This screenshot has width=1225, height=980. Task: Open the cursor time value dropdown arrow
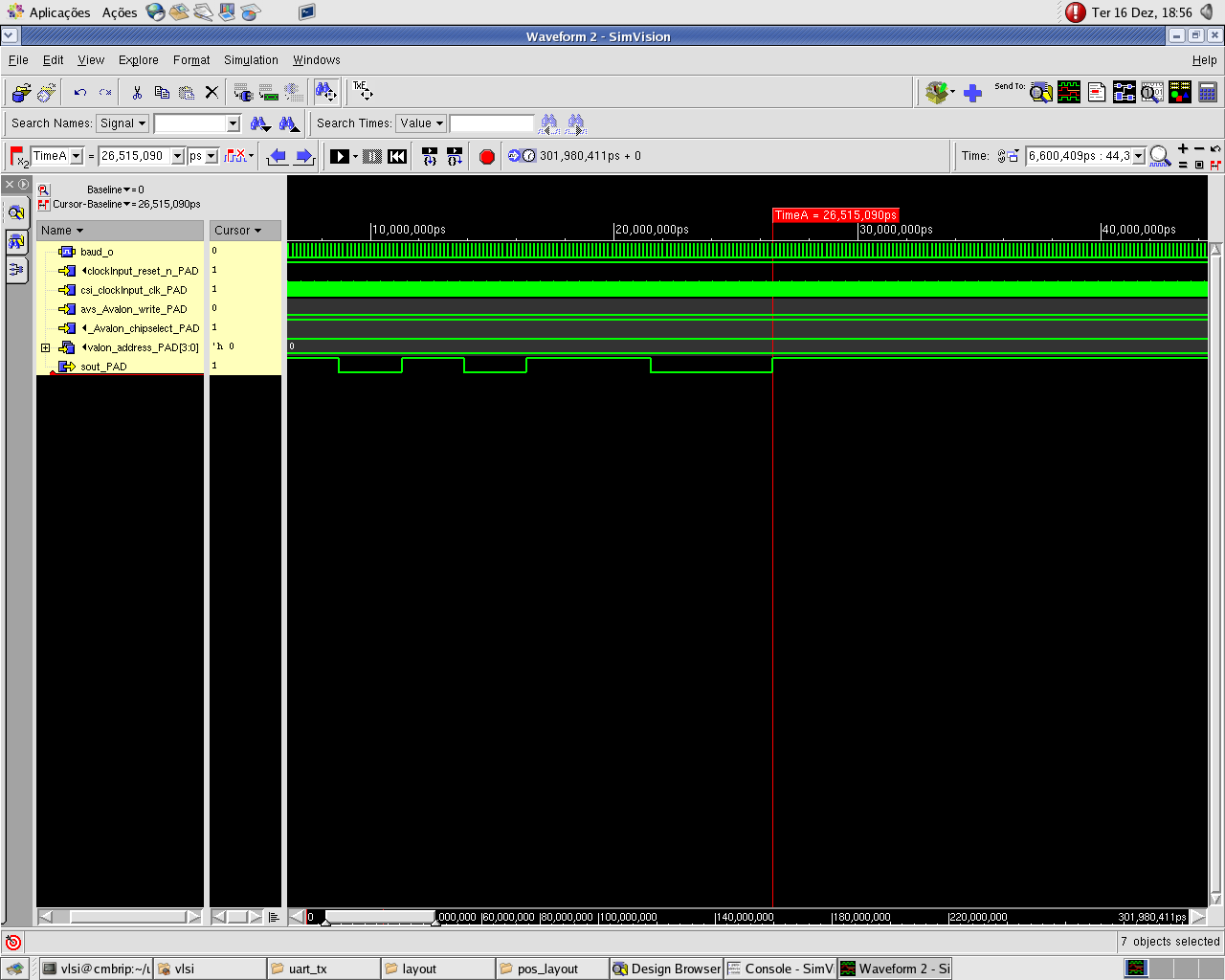(177, 156)
